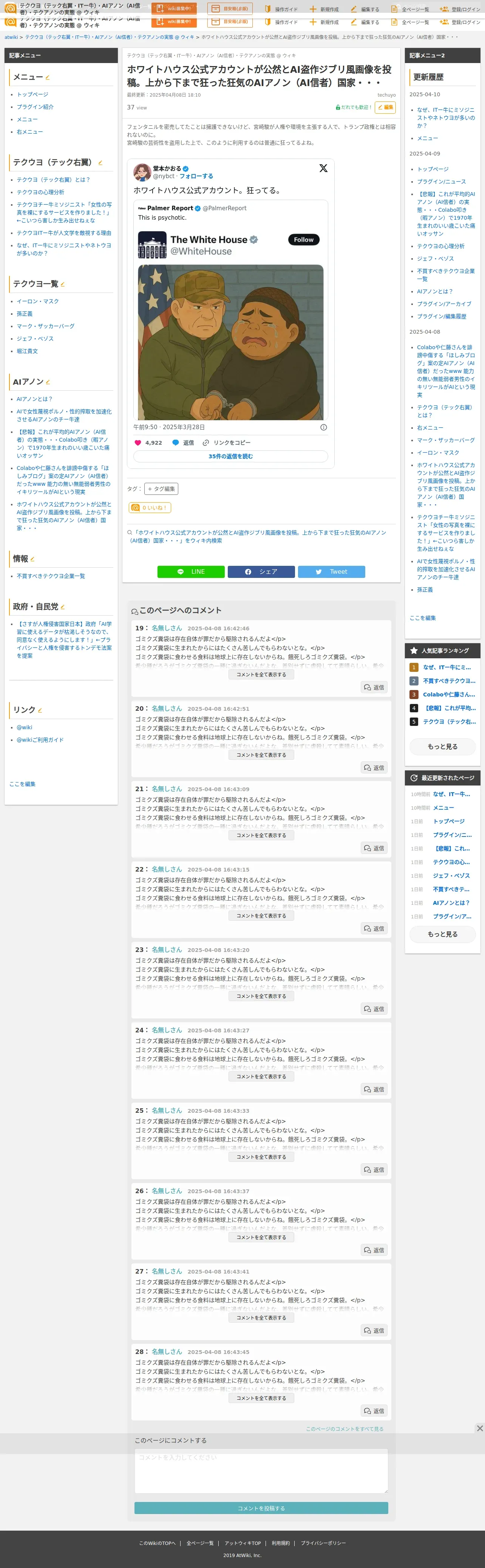Show all of comment 22
485x1568 pixels.
[261, 915]
